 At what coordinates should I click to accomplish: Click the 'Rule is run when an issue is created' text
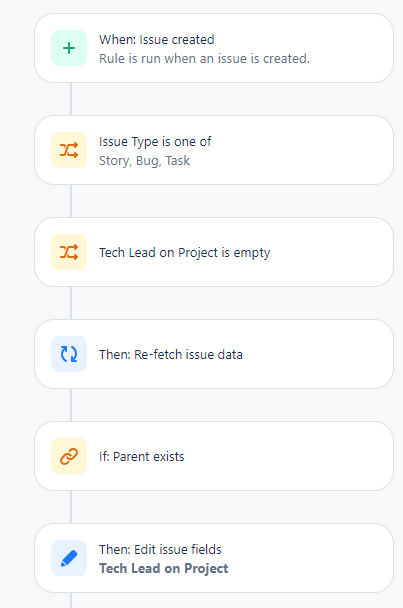click(x=204, y=59)
